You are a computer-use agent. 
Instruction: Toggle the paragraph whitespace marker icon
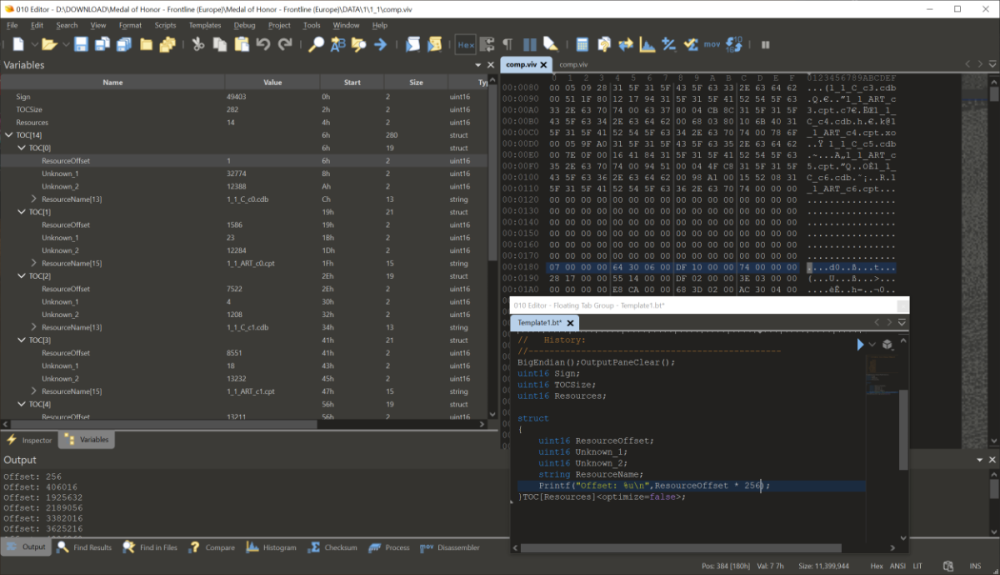(x=508, y=44)
